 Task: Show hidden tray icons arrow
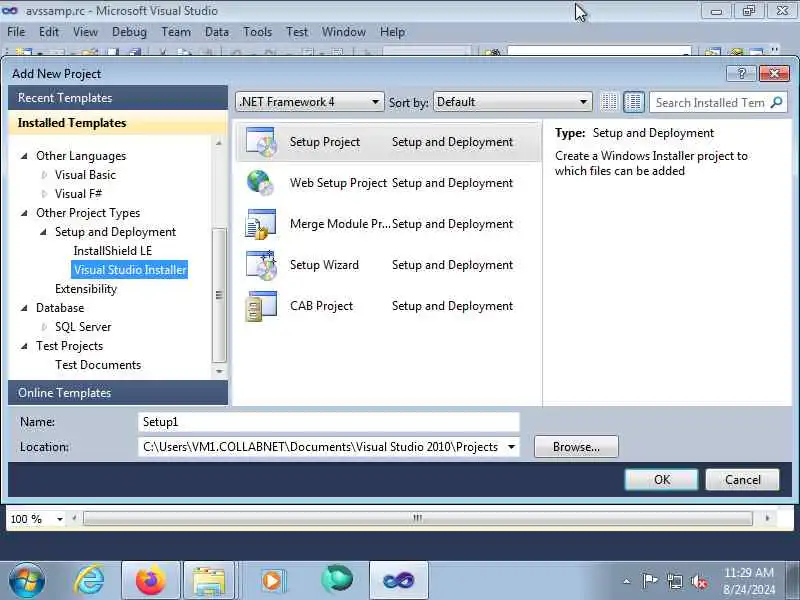pyautogui.click(x=627, y=581)
